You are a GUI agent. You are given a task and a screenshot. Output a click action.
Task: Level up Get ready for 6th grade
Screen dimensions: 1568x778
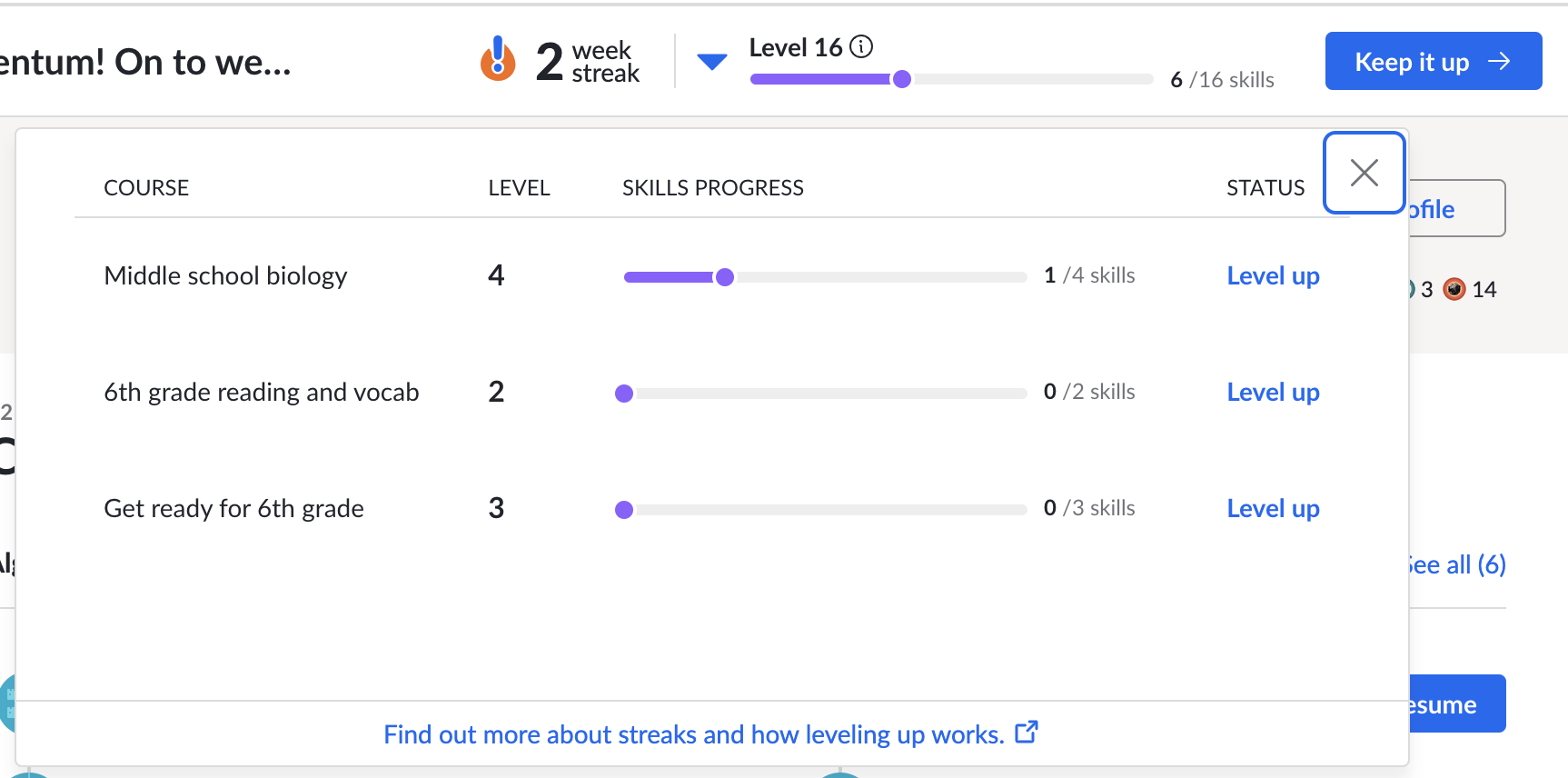[x=1273, y=508]
